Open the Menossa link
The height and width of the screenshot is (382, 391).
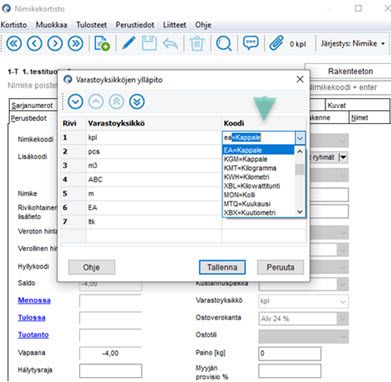34,300
